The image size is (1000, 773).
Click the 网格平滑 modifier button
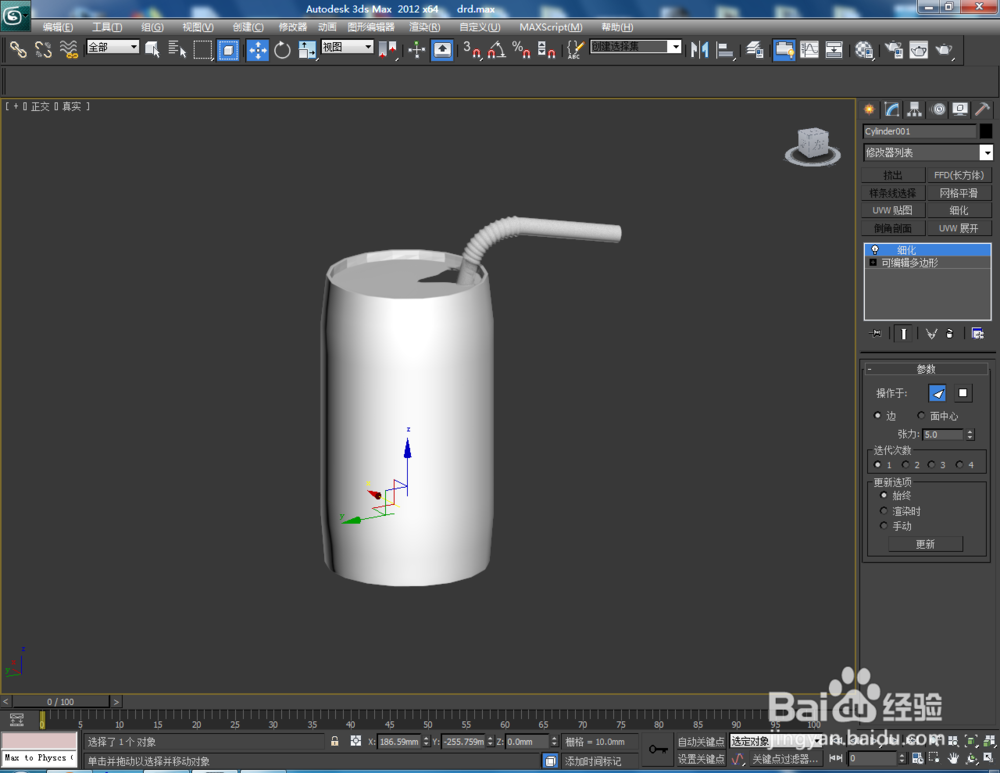click(x=959, y=193)
